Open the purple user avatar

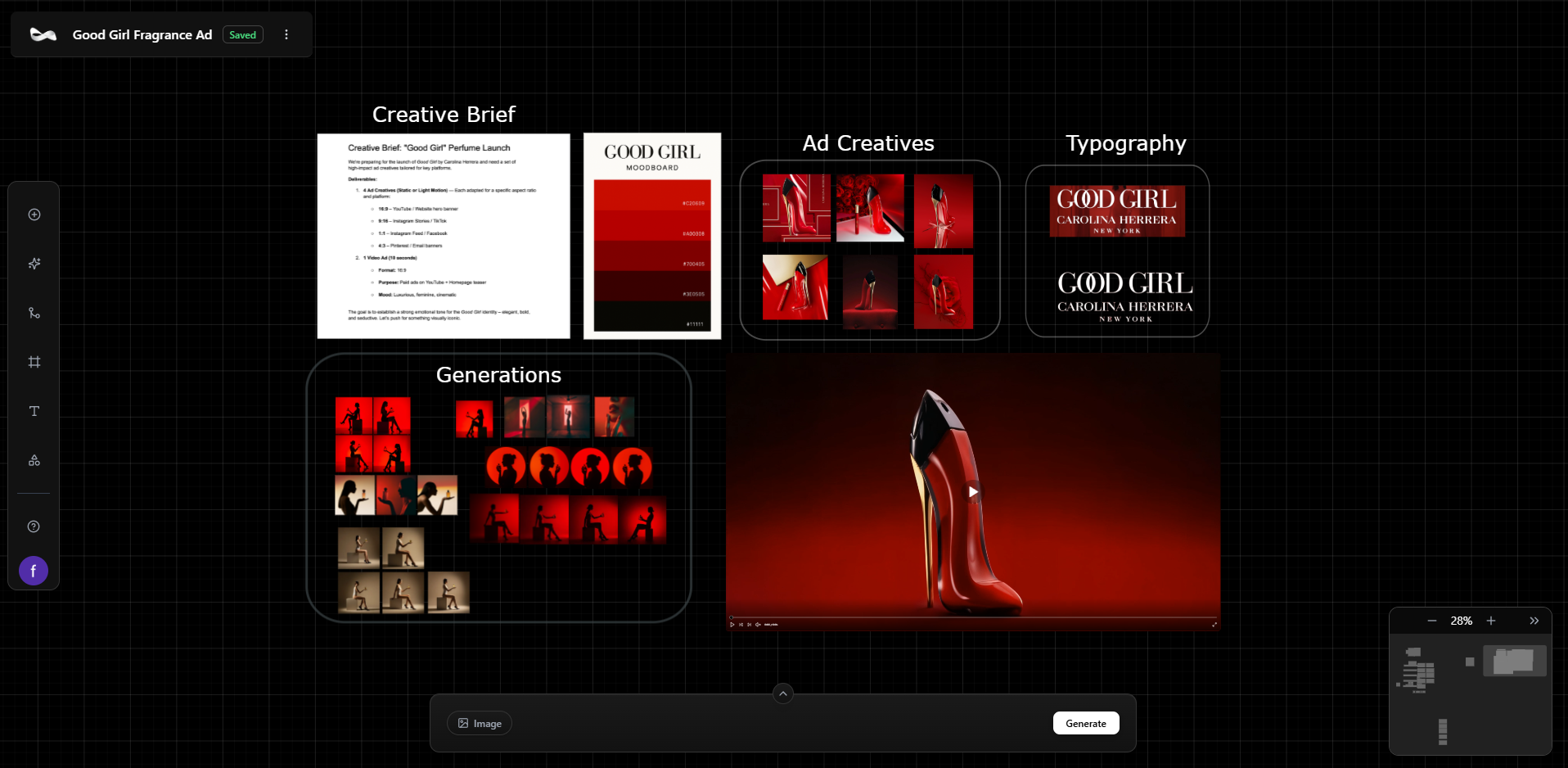point(34,571)
